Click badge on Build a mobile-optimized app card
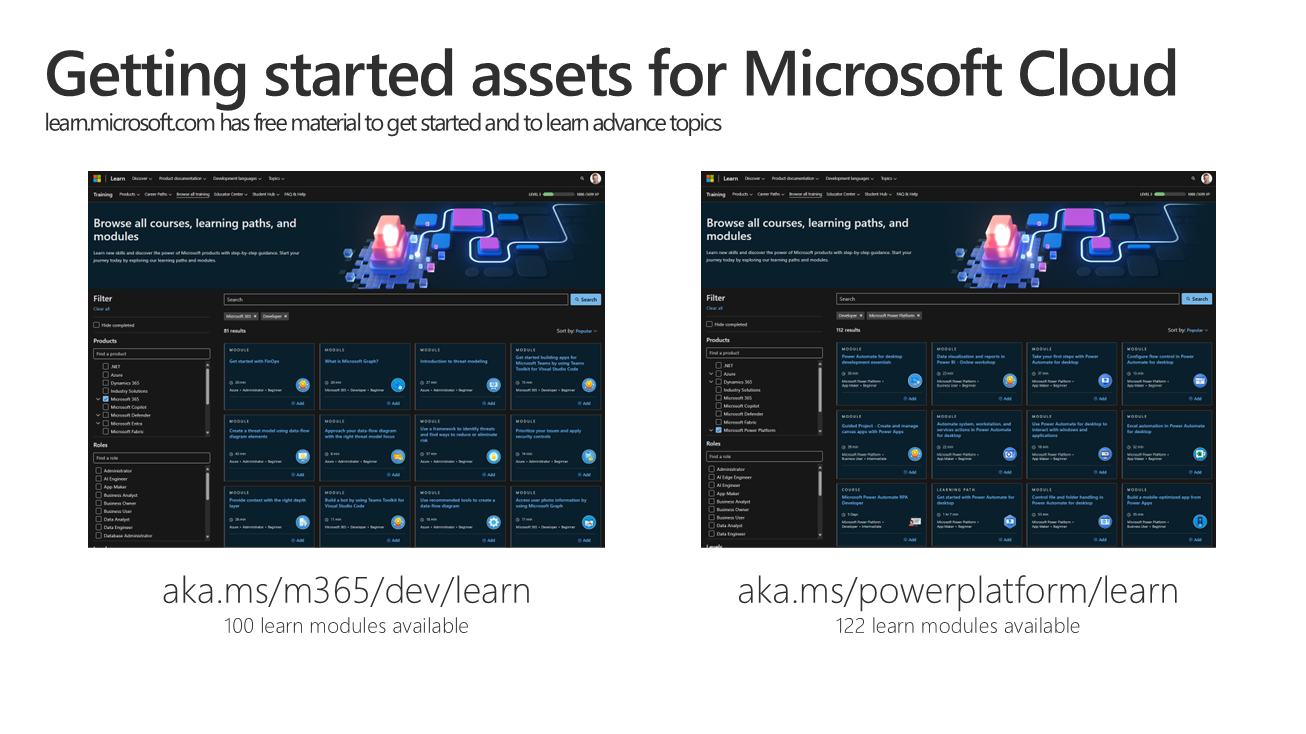The width and height of the screenshot is (1306, 734). click(1200, 522)
